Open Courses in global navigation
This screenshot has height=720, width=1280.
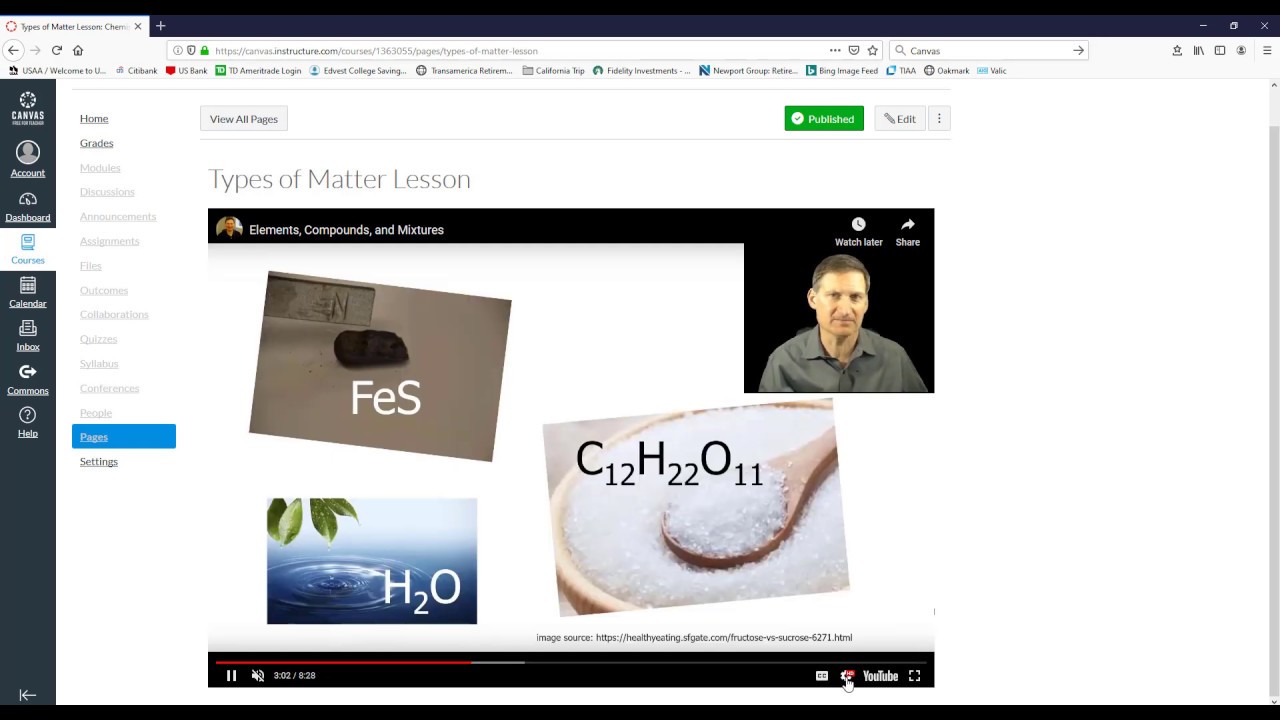pyautogui.click(x=28, y=249)
